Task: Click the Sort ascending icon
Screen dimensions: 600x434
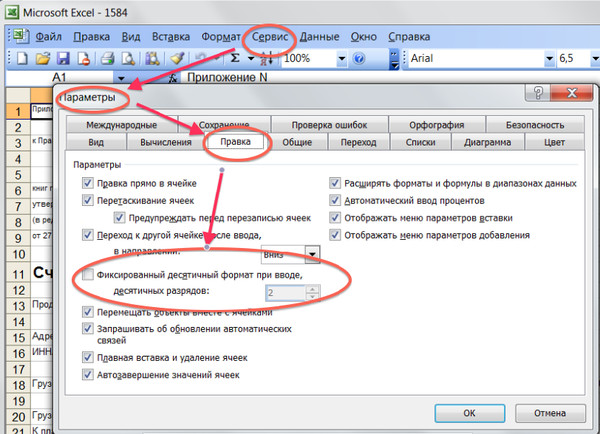Action: [267, 59]
